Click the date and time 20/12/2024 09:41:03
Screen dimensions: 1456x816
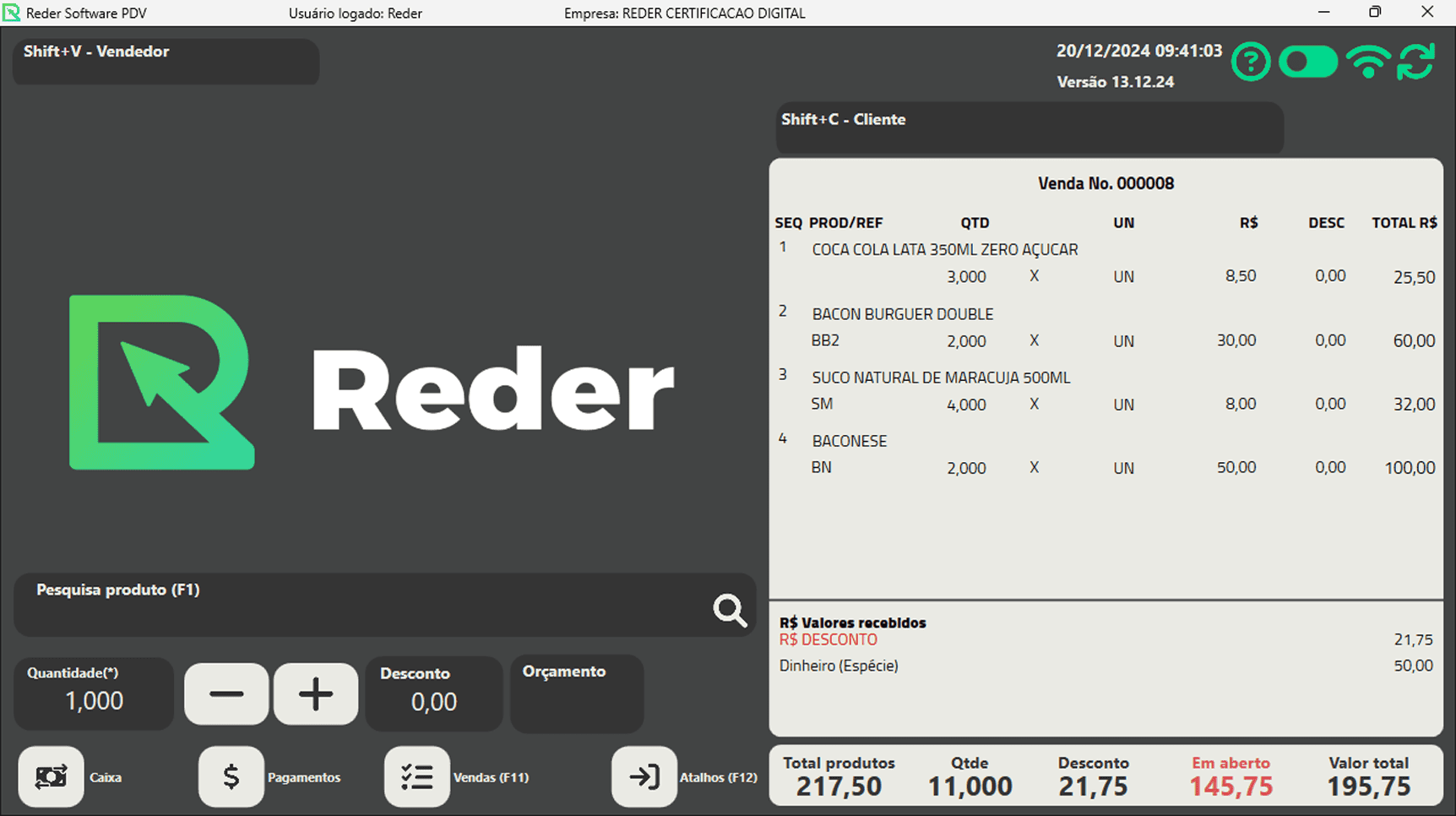[1138, 51]
